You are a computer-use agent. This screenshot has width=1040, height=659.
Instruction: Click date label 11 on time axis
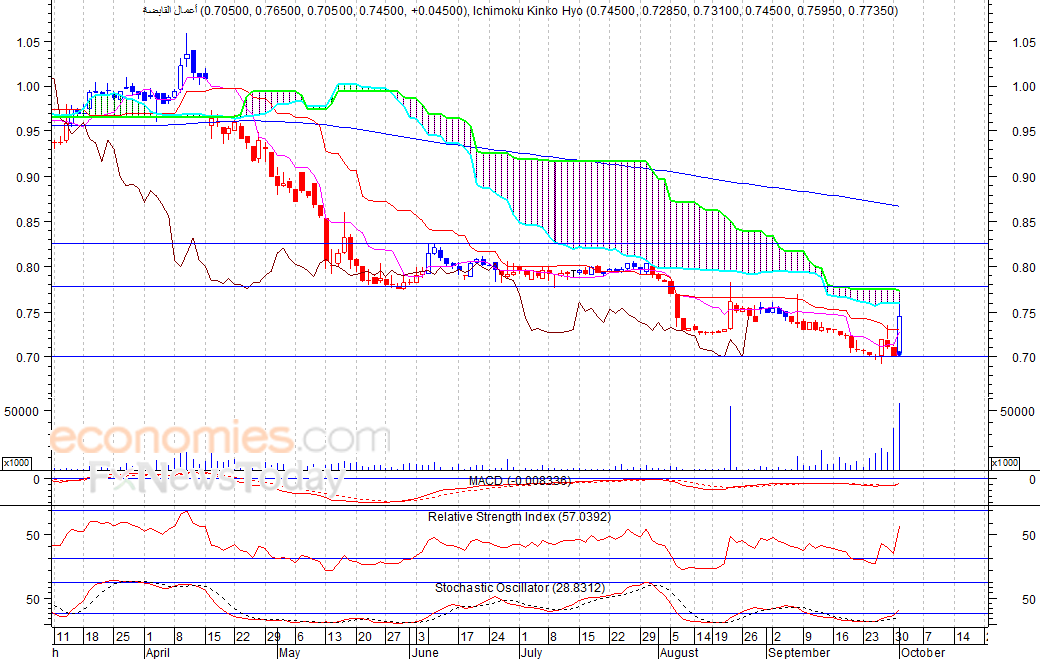point(63,636)
